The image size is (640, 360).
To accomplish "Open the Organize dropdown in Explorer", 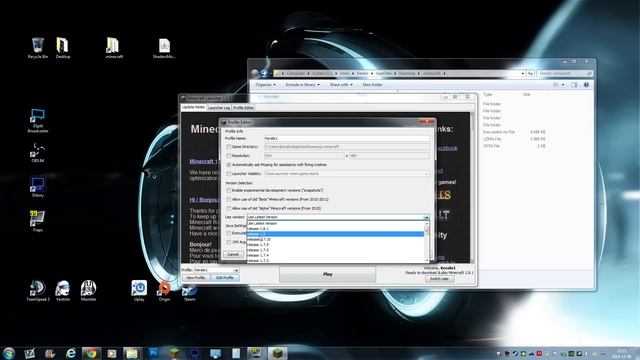I will point(265,84).
